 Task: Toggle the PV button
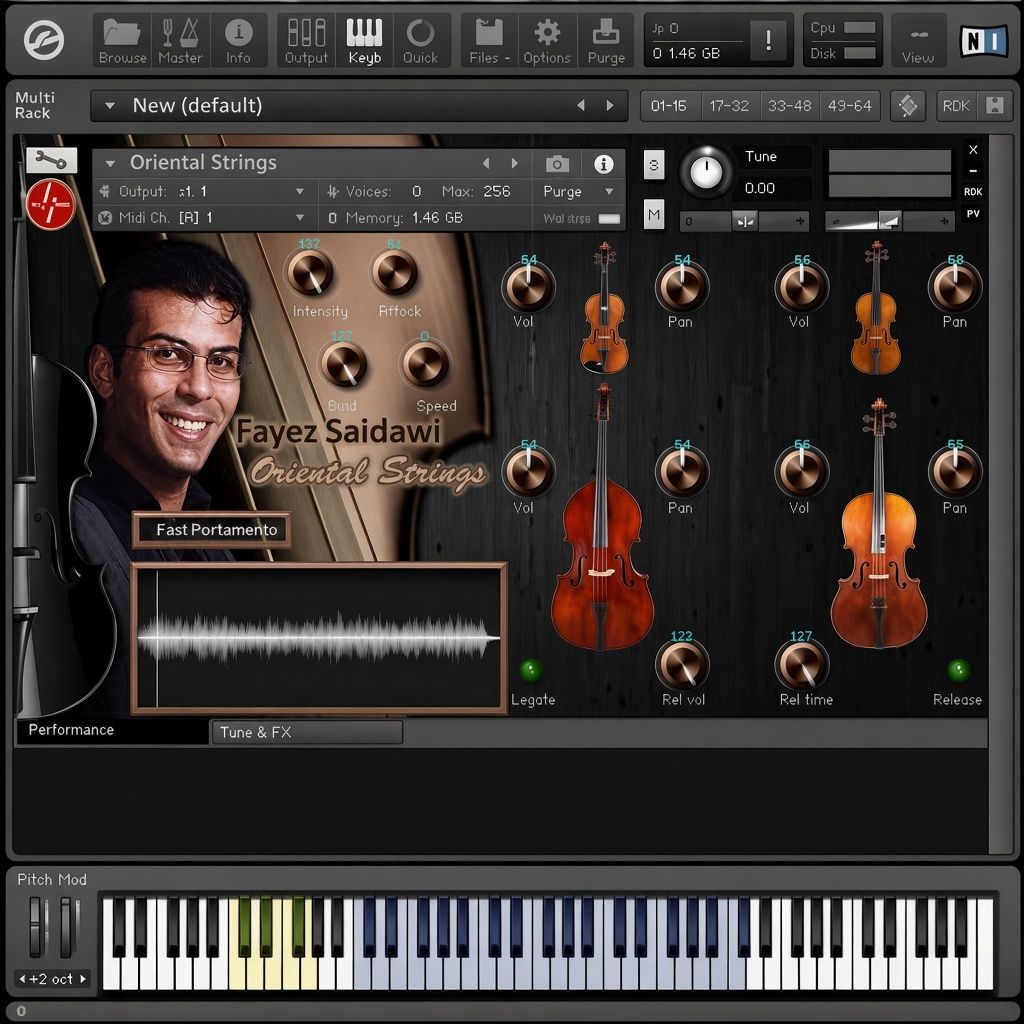973,214
